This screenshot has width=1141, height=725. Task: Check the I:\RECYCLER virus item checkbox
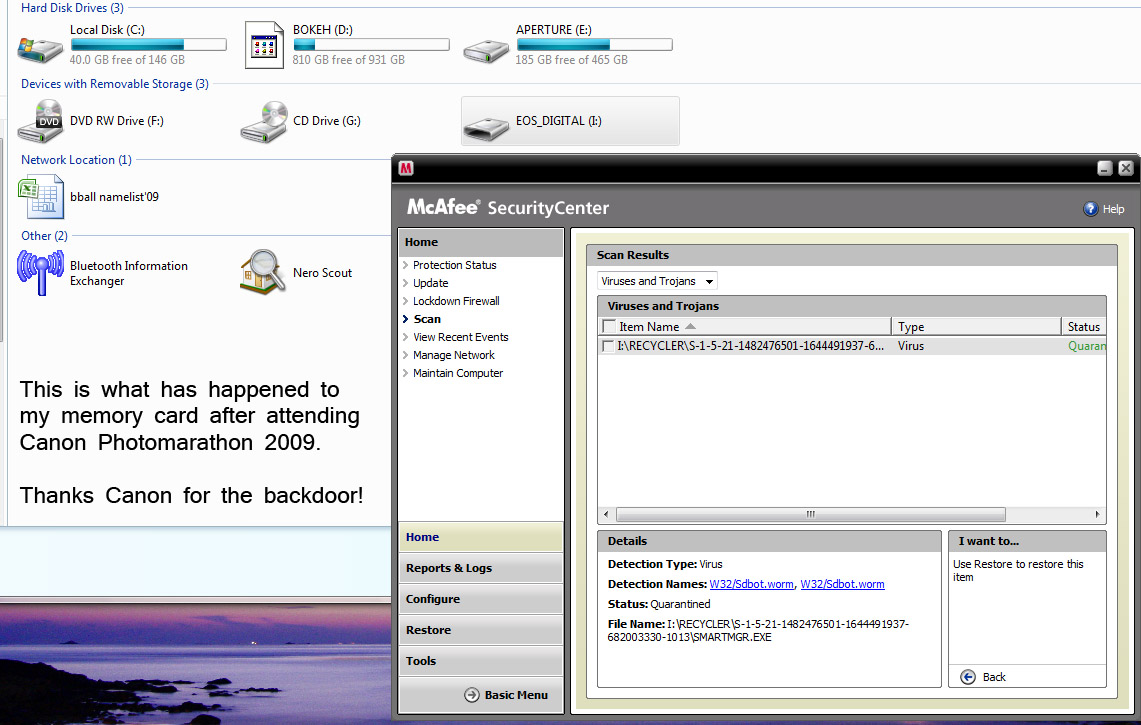click(608, 346)
